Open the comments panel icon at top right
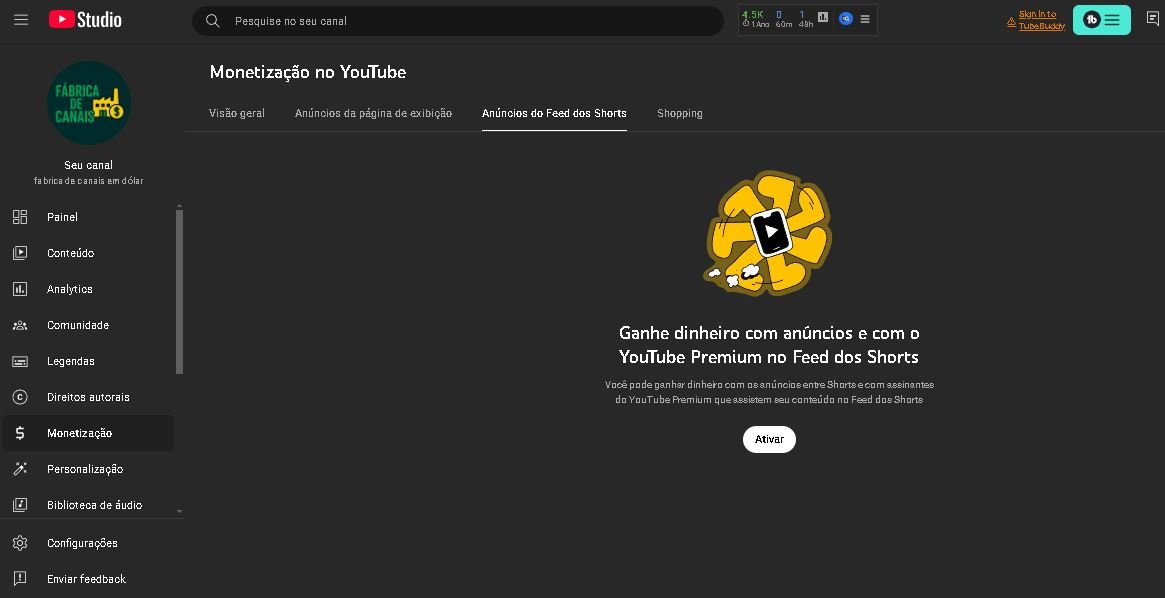 click(x=1152, y=20)
